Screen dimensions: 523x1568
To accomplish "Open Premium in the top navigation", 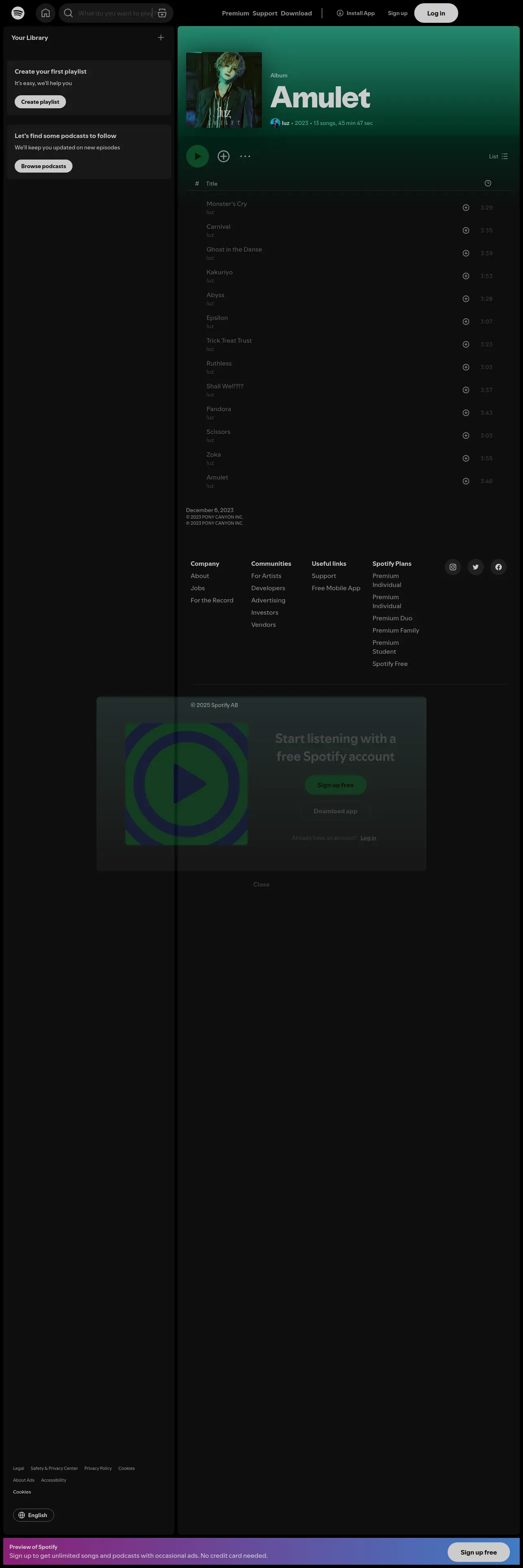I will coord(235,13).
